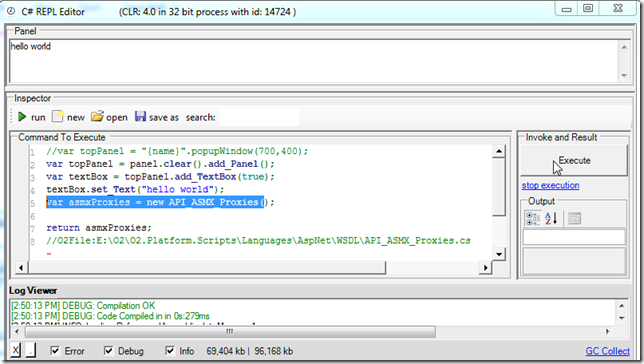Screen dimensions: 644x364
Task: Click the run label in toolbar
Action: point(38,117)
